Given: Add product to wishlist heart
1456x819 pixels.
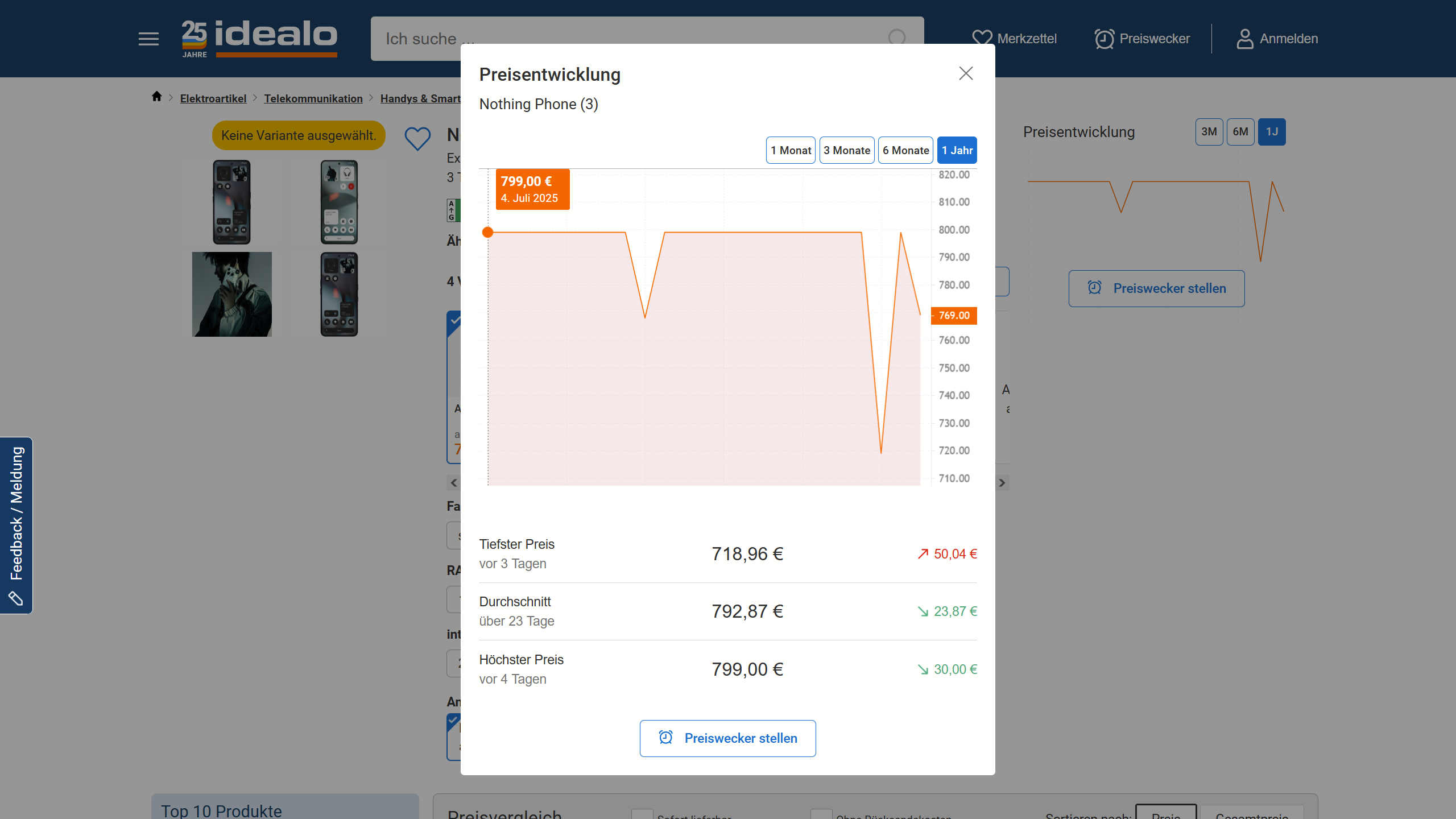Looking at the screenshot, I should (x=417, y=138).
